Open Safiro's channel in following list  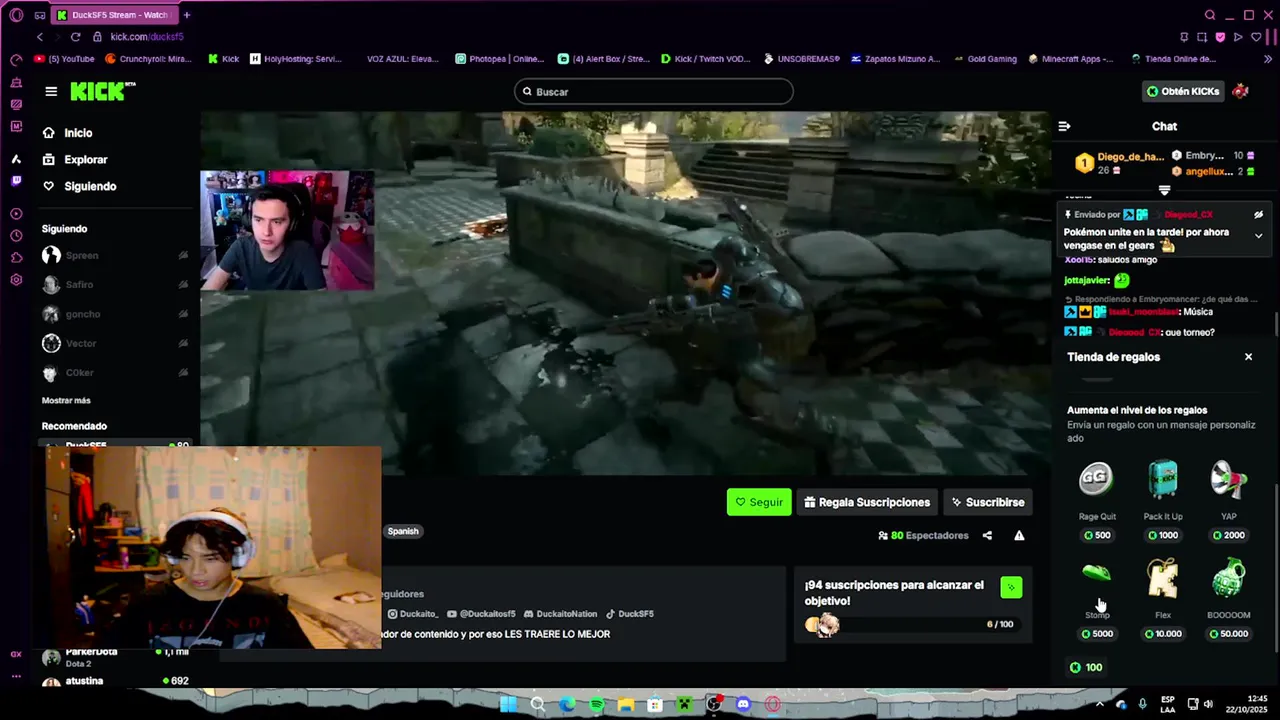coord(115,285)
